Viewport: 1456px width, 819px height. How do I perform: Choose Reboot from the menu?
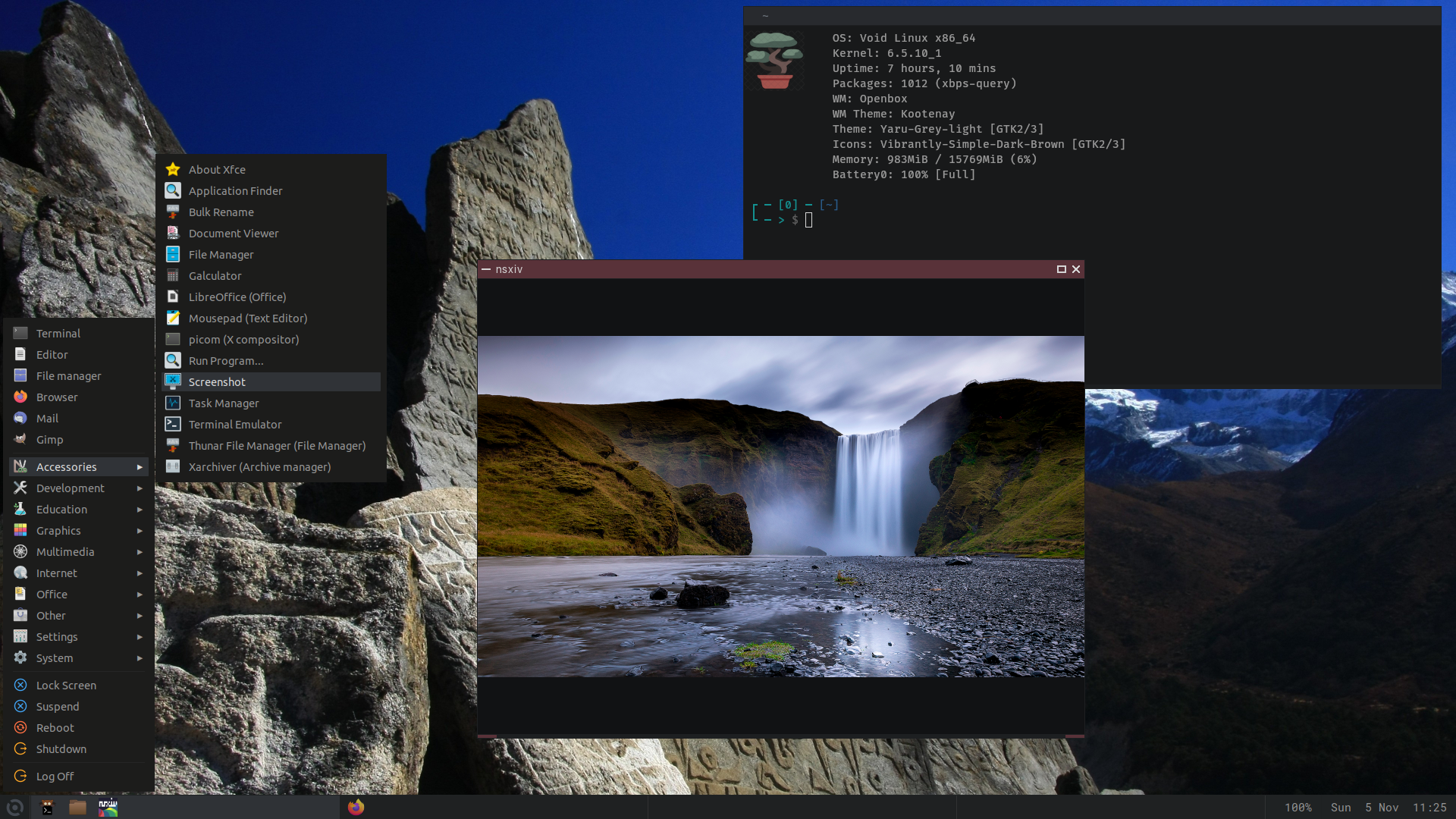[x=79, y=728]
